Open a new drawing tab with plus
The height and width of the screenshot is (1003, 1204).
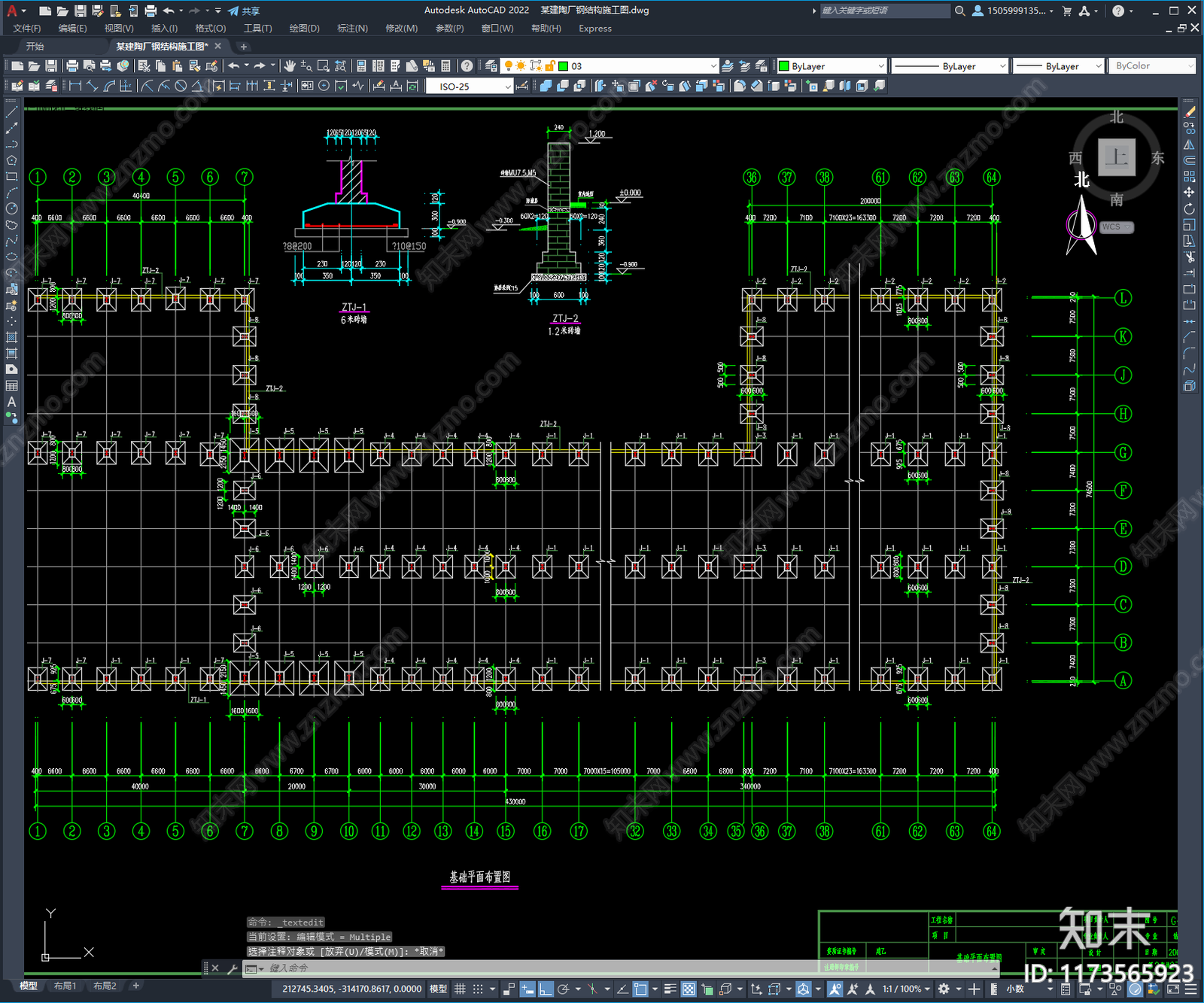coord(243,47)
